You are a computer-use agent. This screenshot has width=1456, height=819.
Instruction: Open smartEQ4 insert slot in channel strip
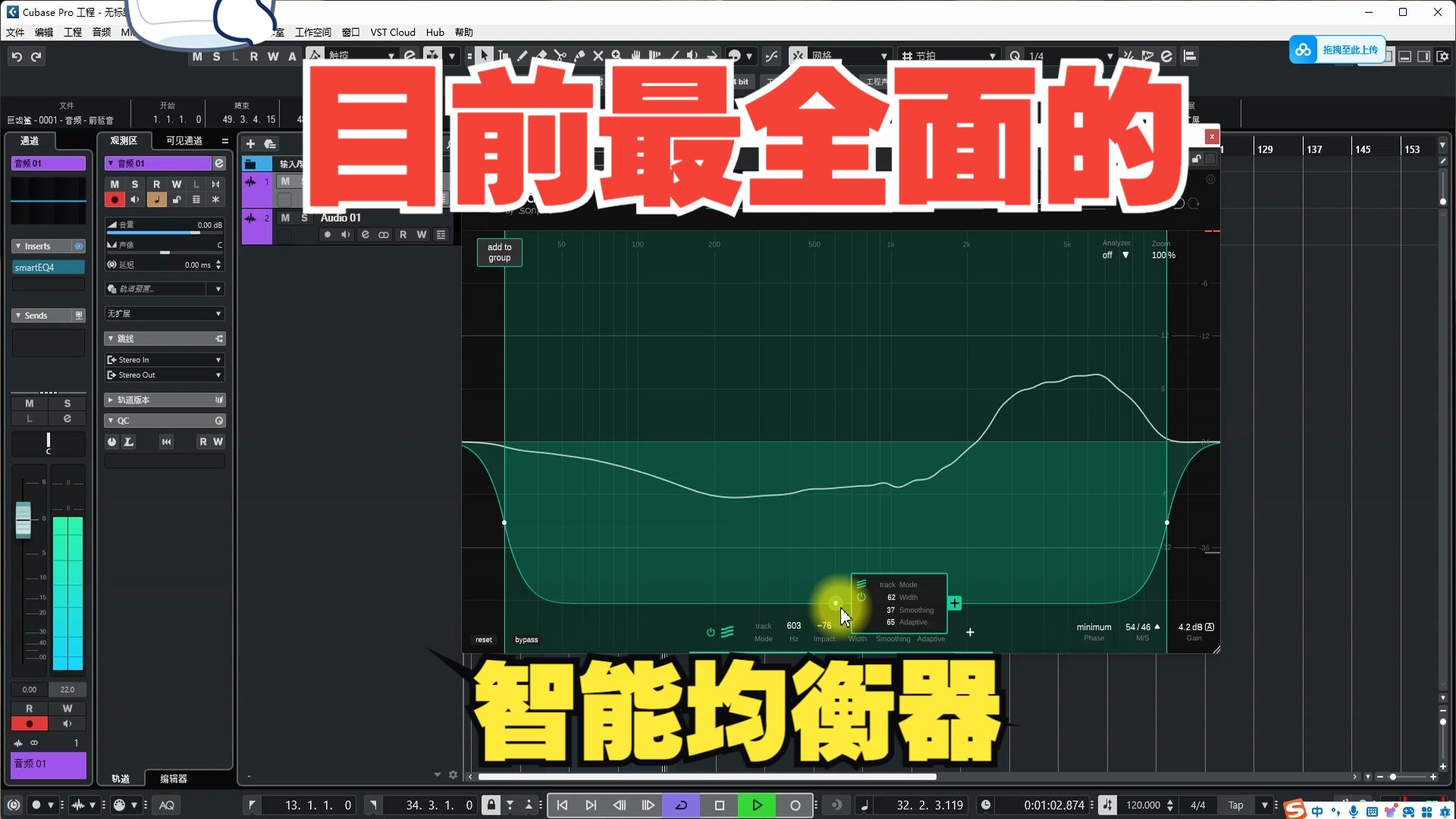(x=49, y=268)
